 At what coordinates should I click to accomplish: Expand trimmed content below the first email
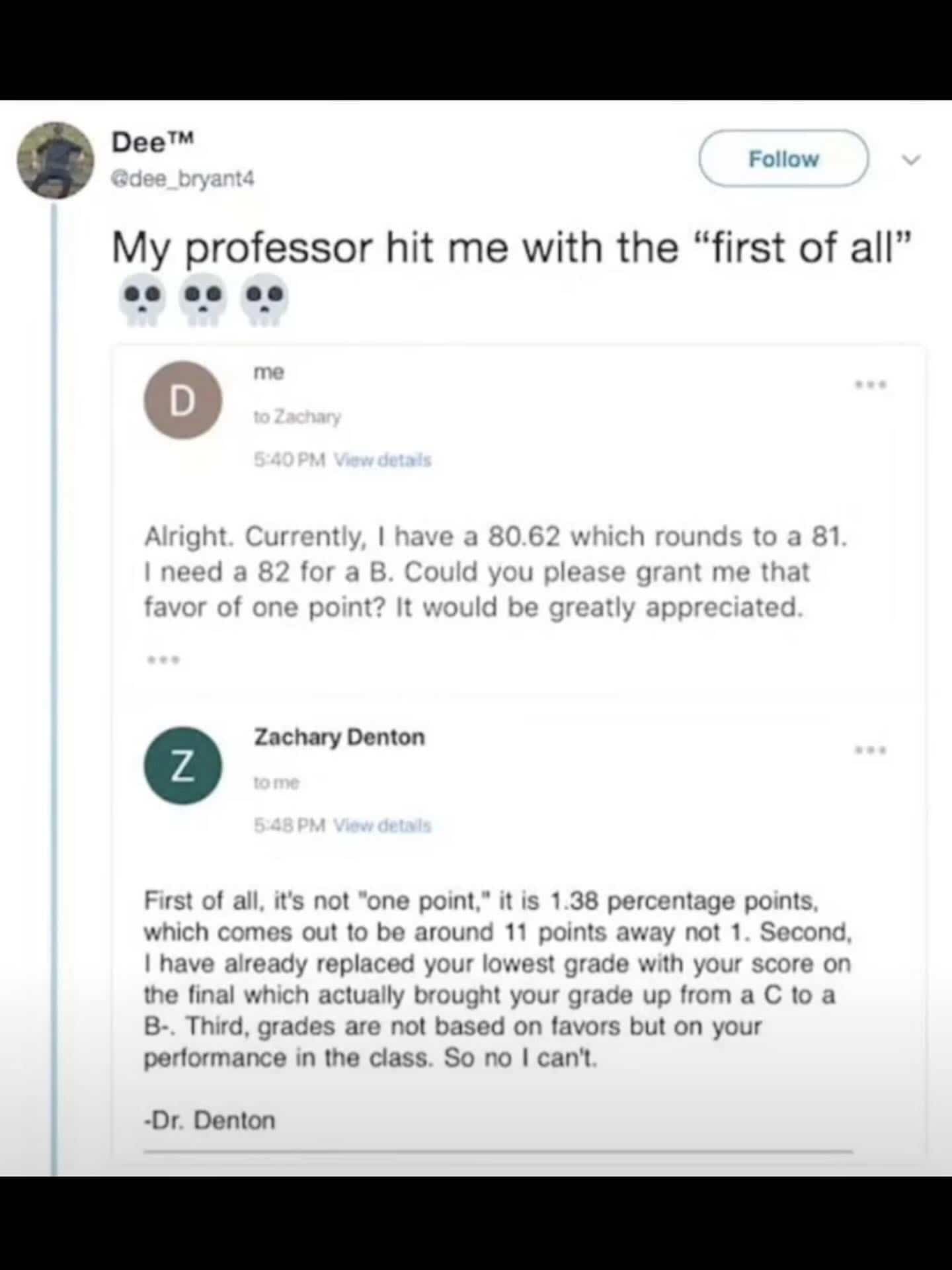point(163,659)
